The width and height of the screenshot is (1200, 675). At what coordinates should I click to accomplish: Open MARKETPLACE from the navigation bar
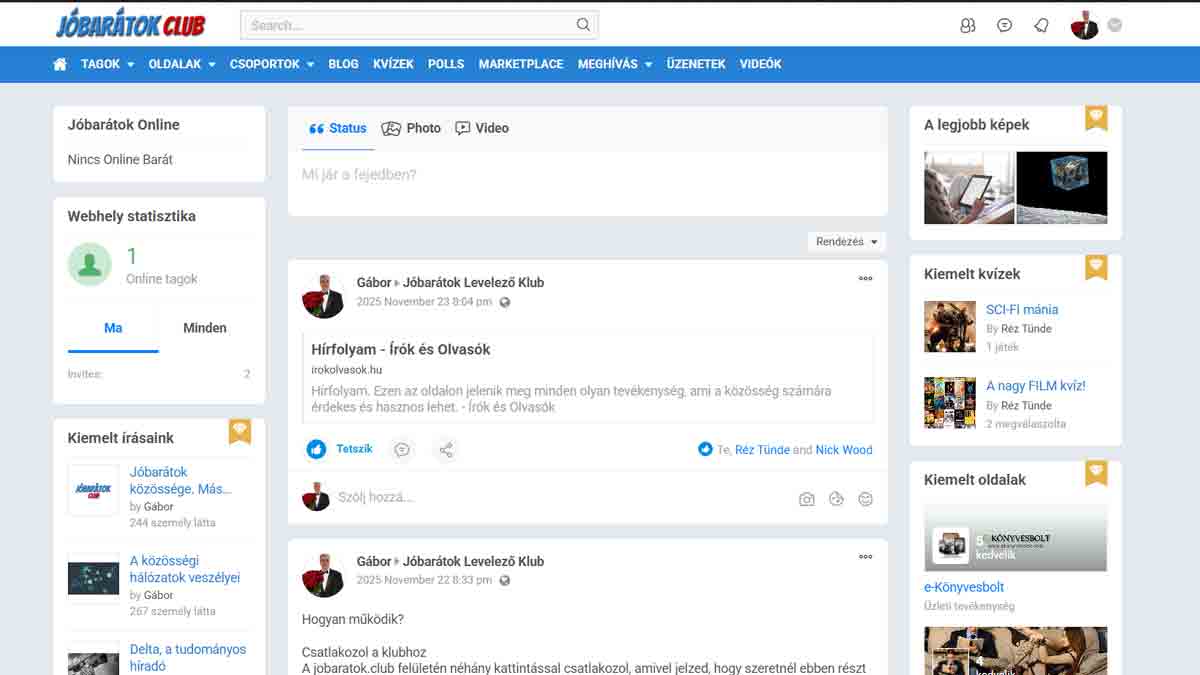520,64
